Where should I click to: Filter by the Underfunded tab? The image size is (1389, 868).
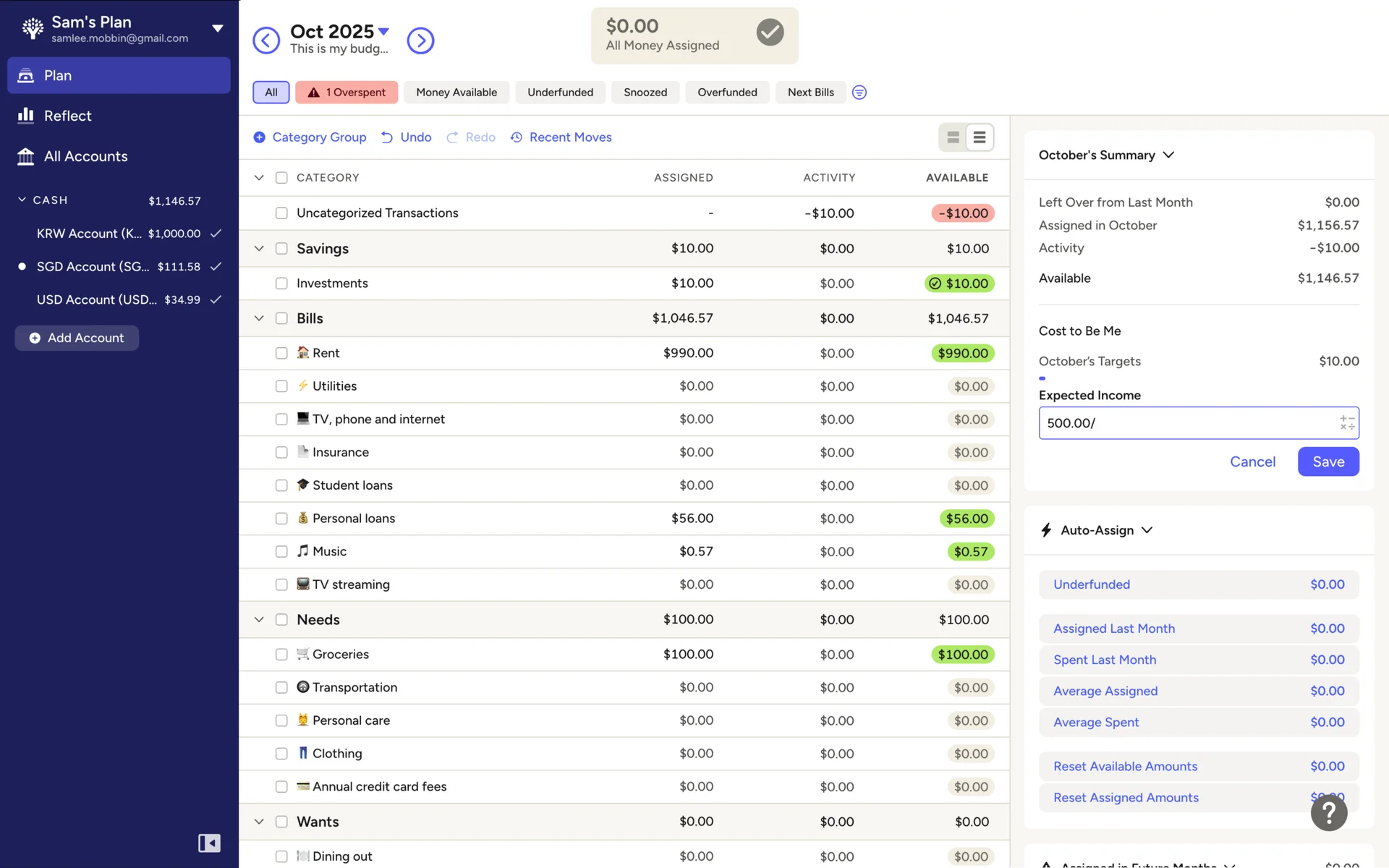click(560, 93)
